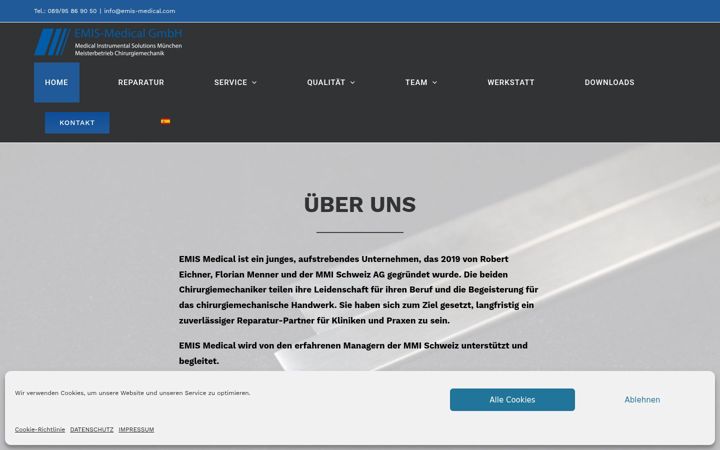Open the Datenschutz link
This screenshot has height=450, width=720.
point(92,429)
